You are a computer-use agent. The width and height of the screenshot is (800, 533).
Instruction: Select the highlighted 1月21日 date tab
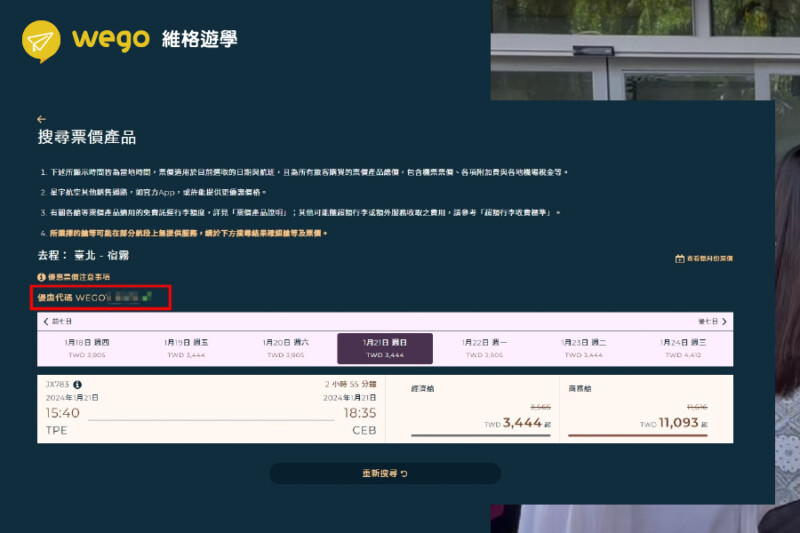[384, 348]
